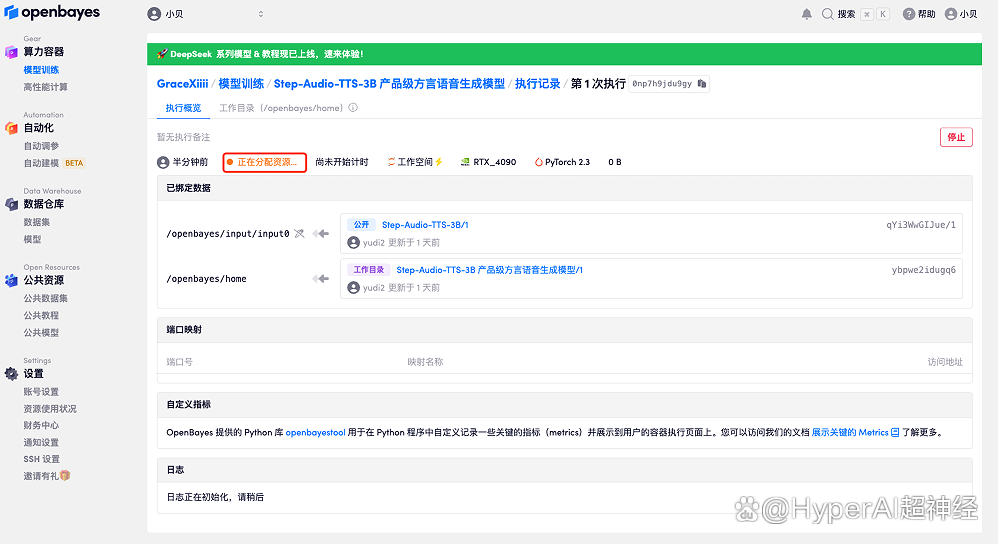Click the 自动化 sidebar icon
Image resolution: width=998 pixels, height=544 pixels.
coord(11,128)
